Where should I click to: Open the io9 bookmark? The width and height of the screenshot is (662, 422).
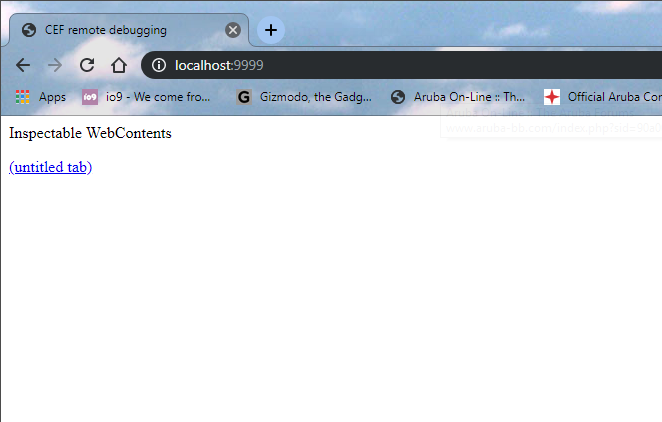[146, 97]
